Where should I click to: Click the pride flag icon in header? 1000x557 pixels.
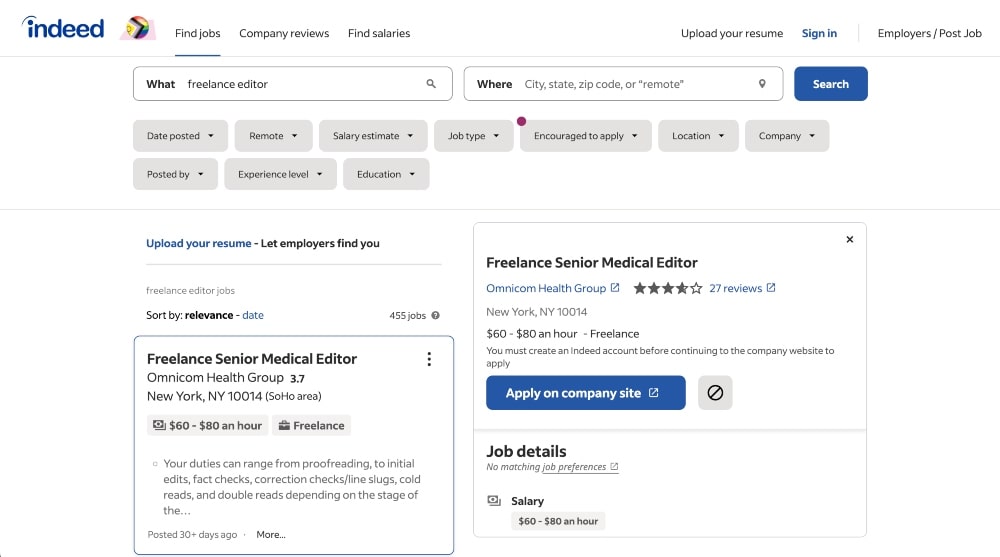[x=137, y=28]
